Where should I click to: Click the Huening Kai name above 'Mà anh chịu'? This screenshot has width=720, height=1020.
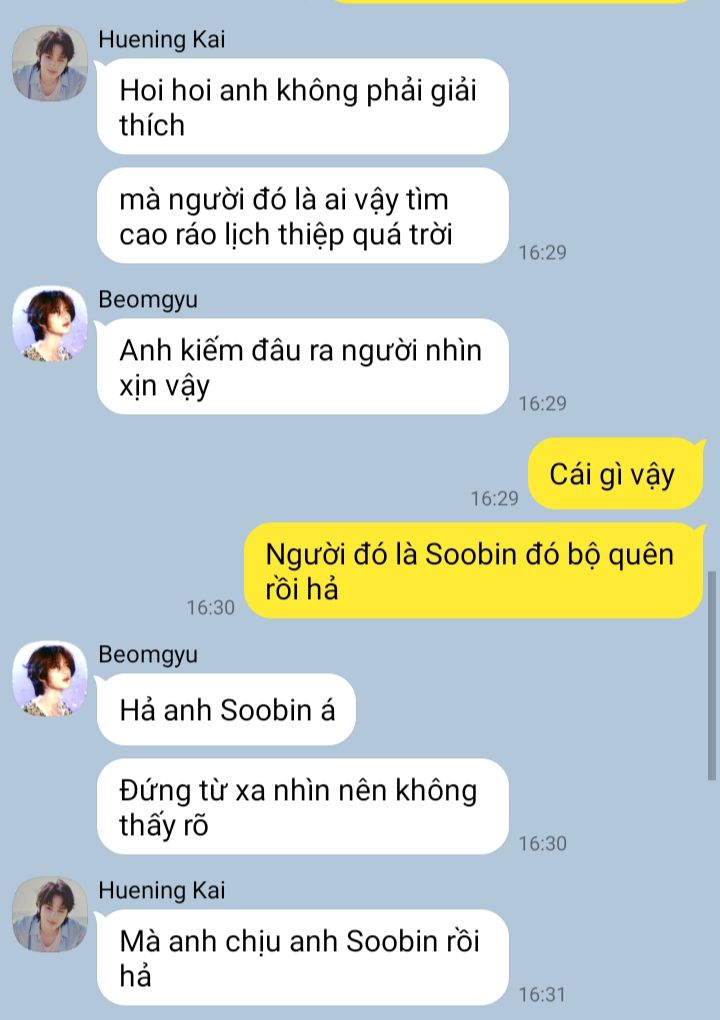[161, 891]
